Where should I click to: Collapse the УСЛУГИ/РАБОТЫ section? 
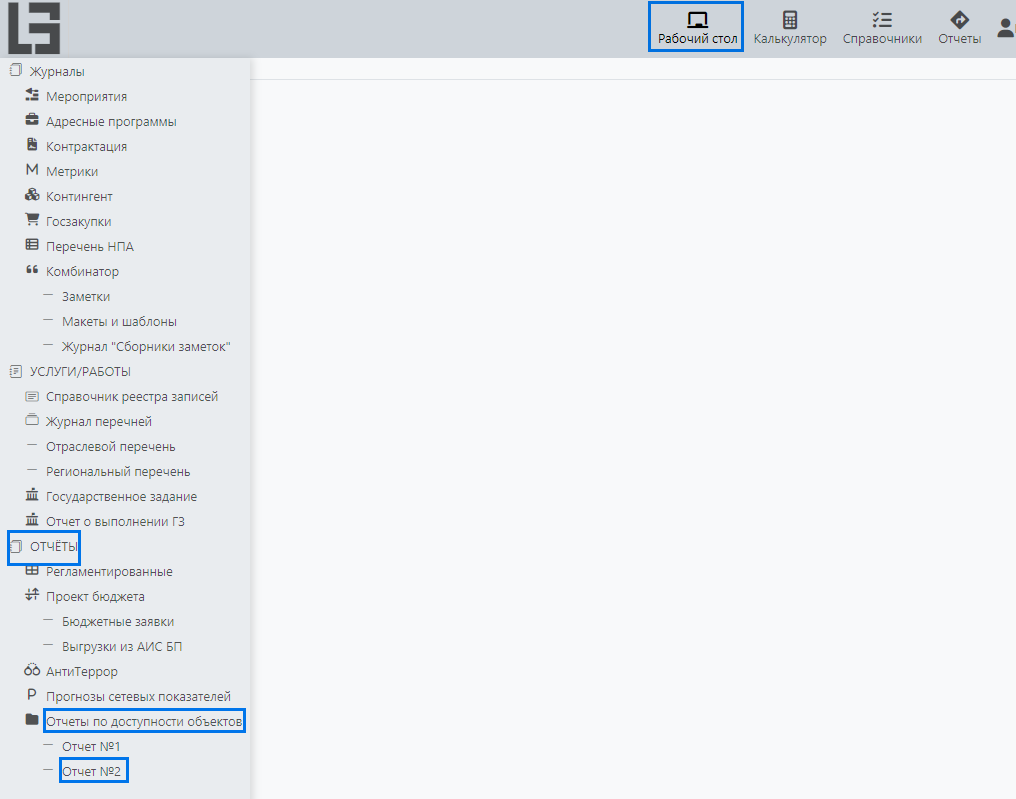80,372
